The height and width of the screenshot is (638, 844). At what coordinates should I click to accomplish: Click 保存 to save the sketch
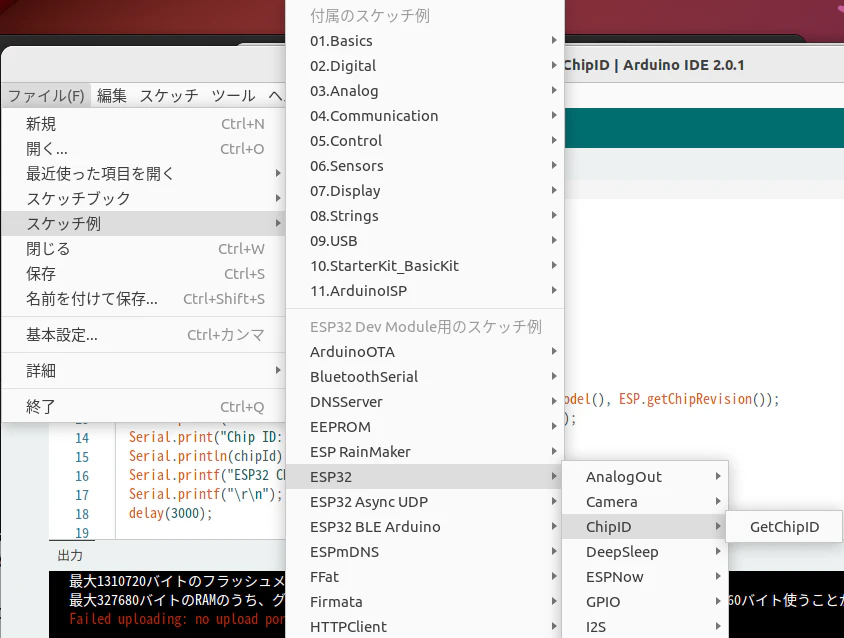coord(143,274)
